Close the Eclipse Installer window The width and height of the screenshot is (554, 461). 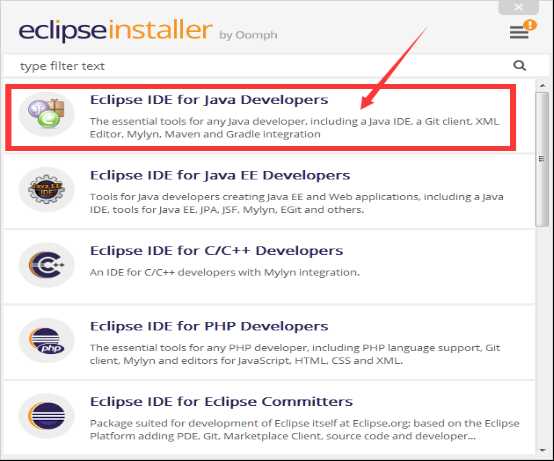coord(518,7)
